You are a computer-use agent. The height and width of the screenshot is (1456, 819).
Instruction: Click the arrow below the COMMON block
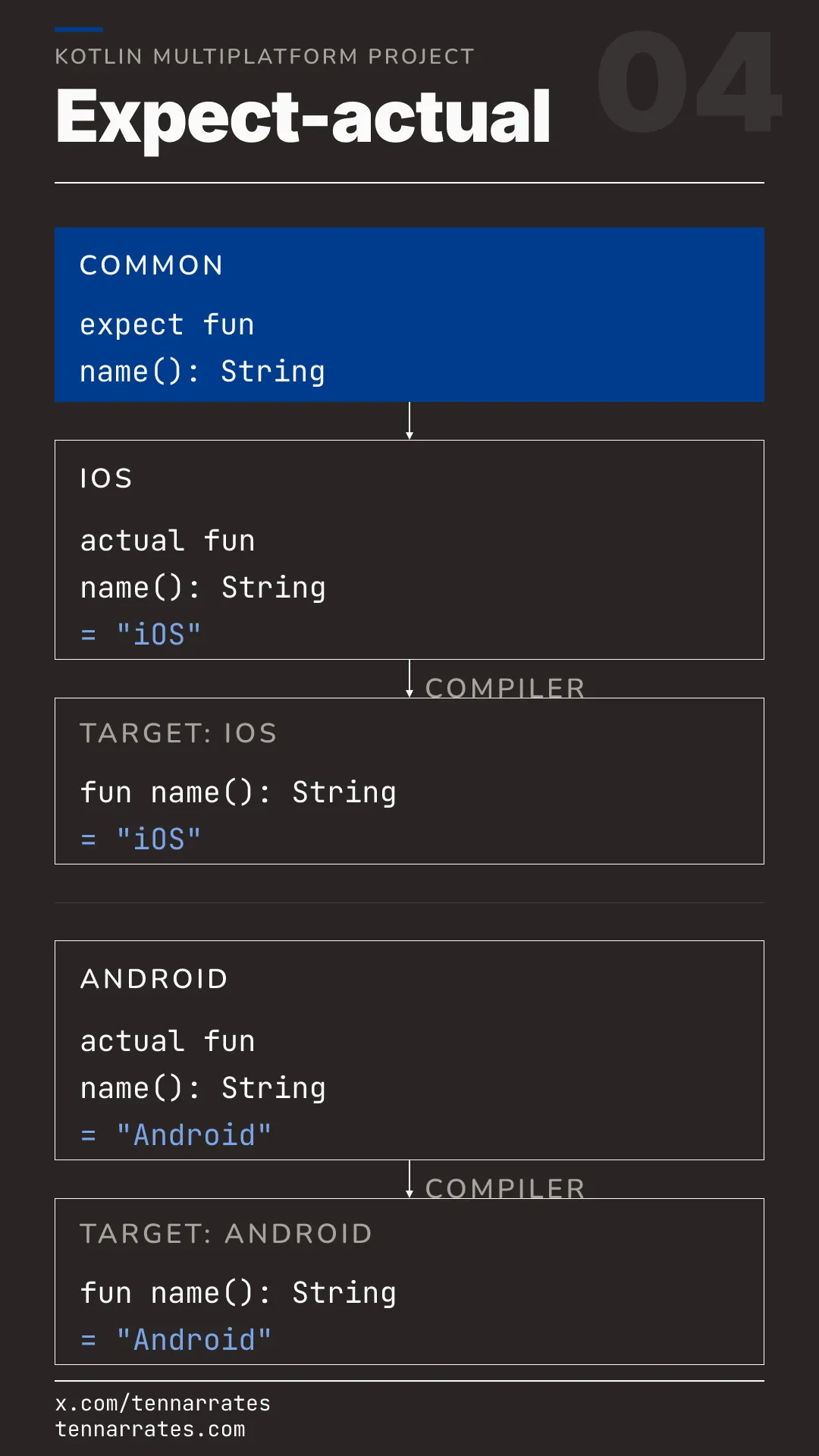coord(409,421)
